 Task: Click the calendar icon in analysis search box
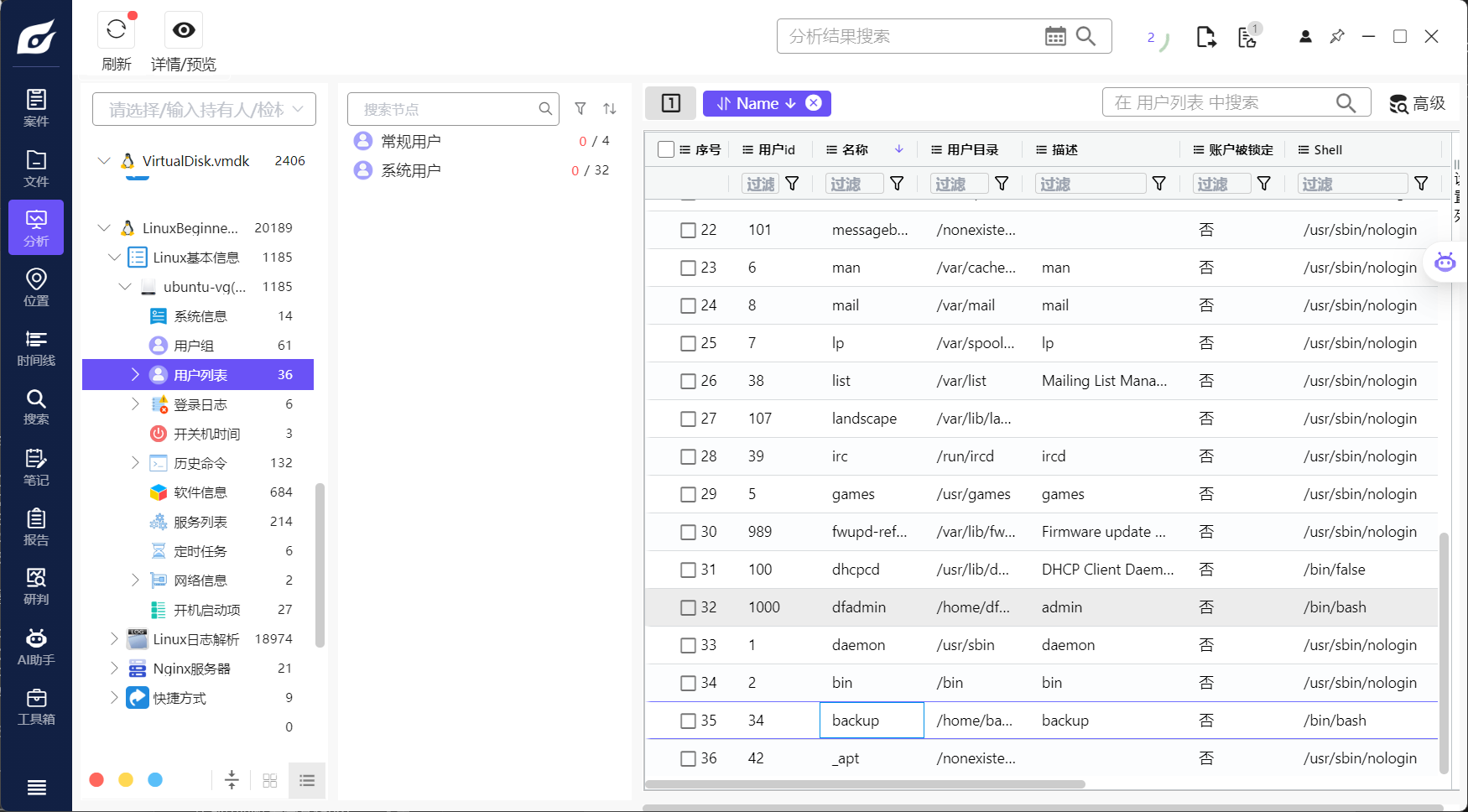[x=1055, y=36]
